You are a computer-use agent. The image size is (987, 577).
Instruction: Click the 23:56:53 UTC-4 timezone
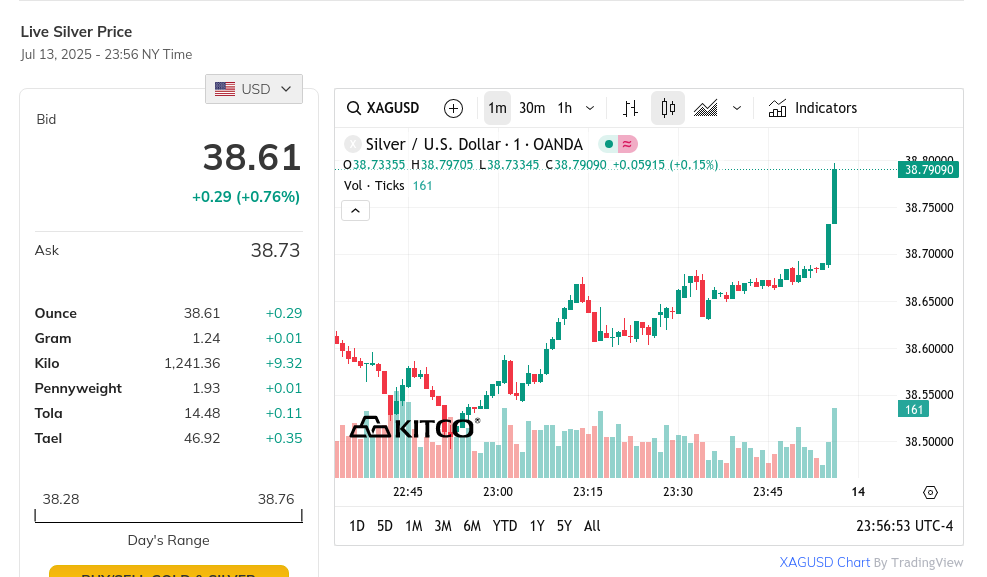tap(905, 526)
